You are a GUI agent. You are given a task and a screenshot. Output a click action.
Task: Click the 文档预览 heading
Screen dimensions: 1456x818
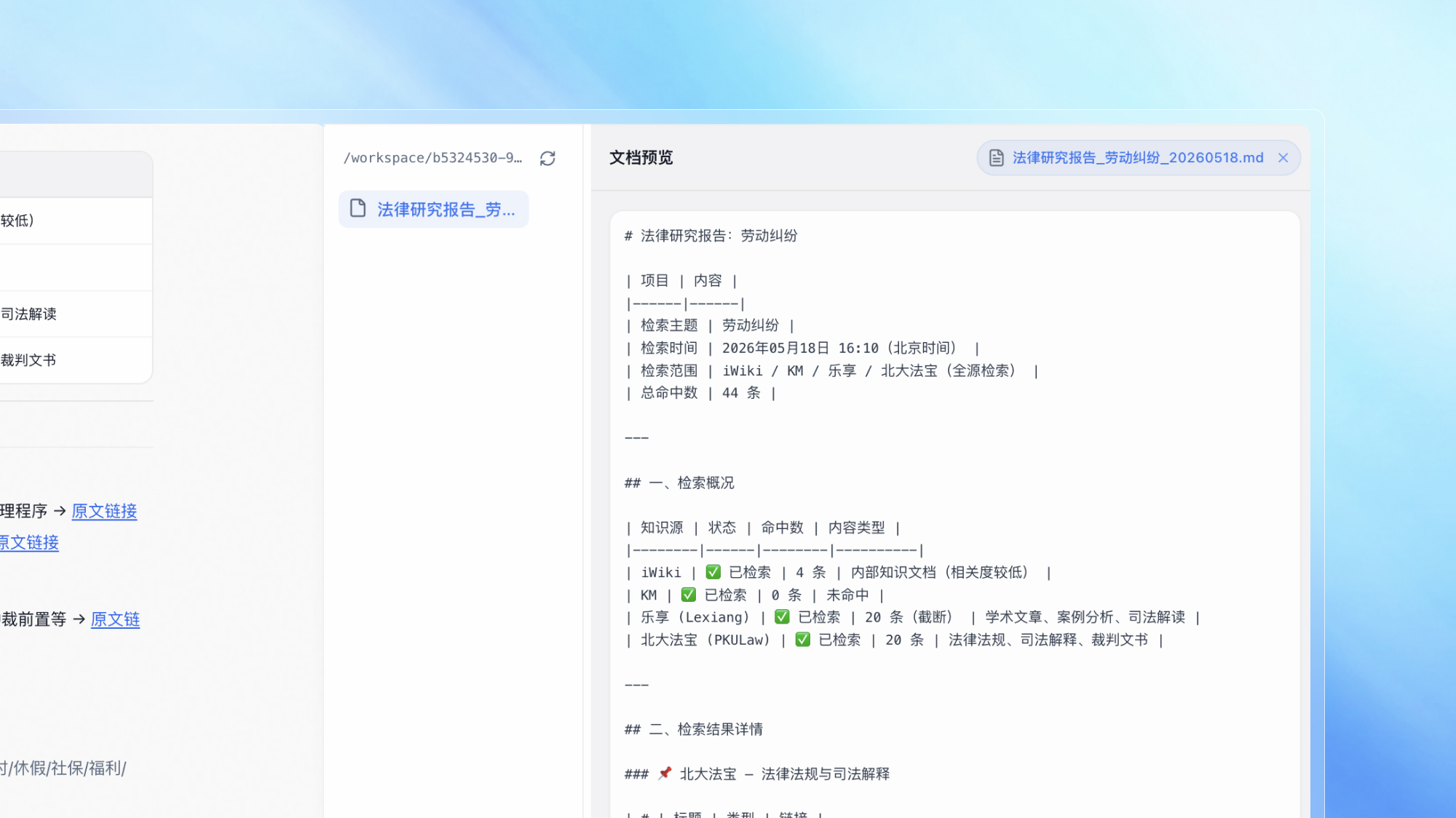[641, 158]
